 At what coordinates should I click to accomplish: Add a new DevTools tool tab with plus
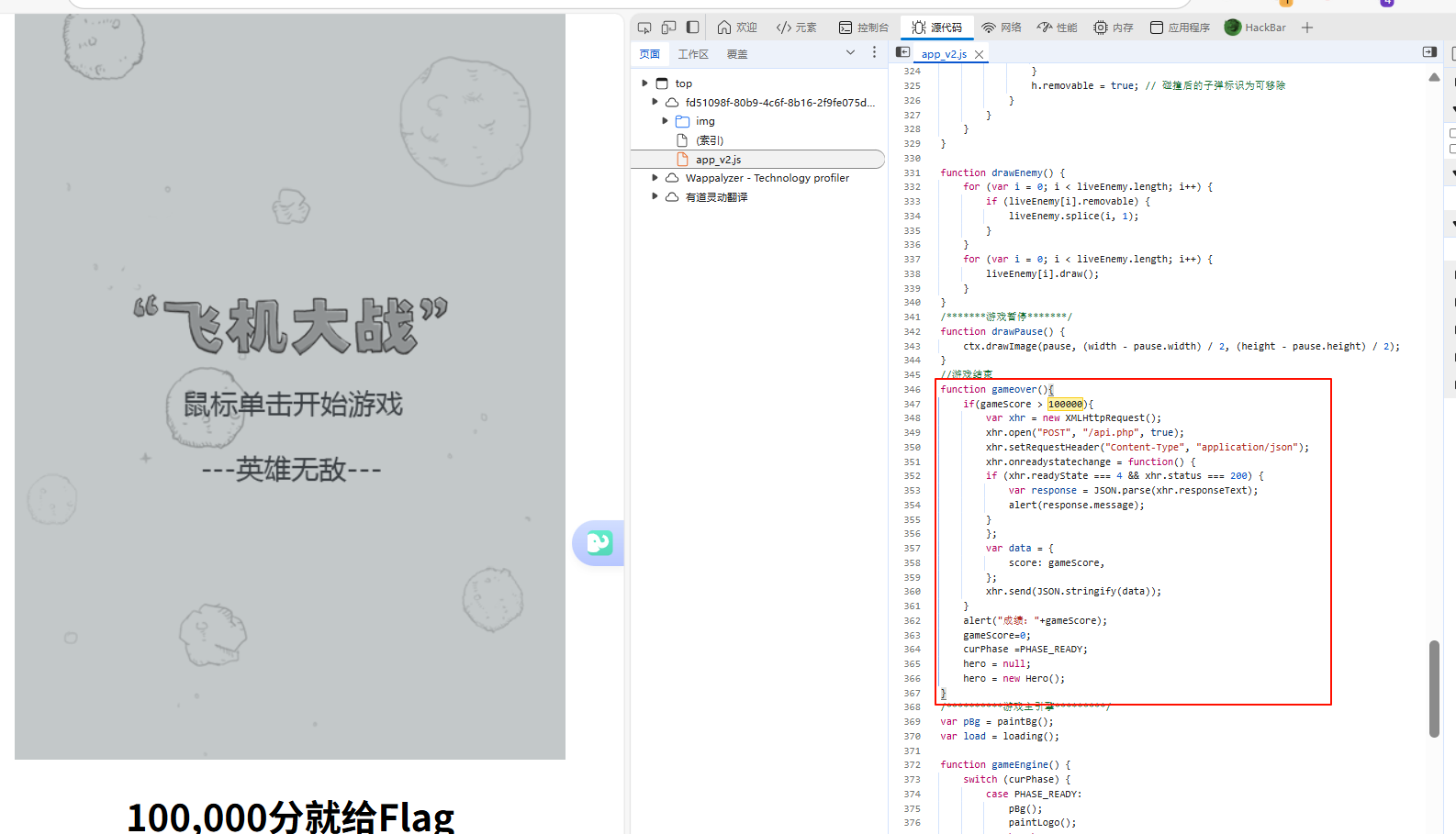pyautogui.click(x=1307, y=28)
